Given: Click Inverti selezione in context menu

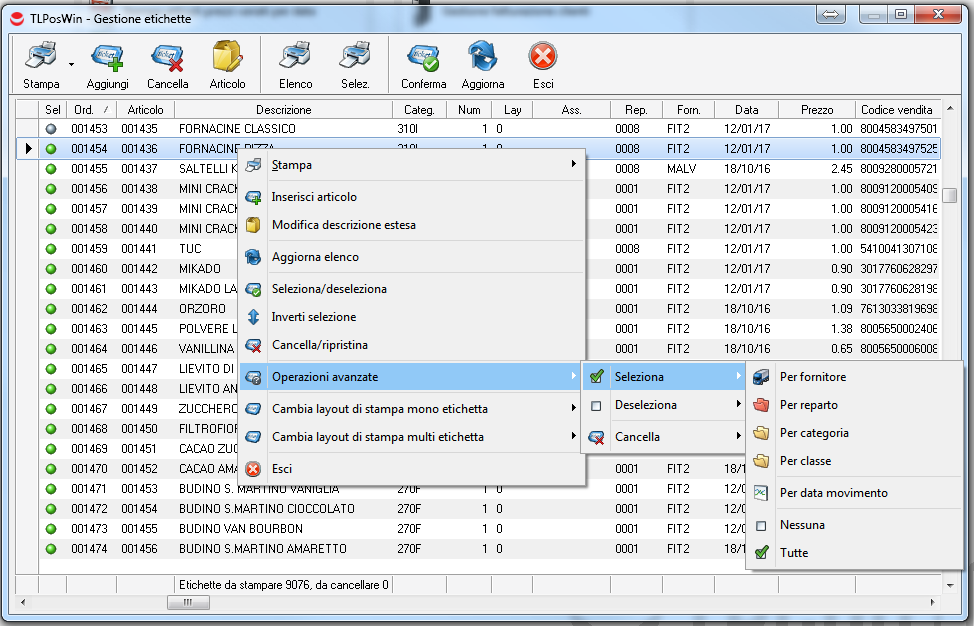Looking at the screenshot, I should (313, 317).
